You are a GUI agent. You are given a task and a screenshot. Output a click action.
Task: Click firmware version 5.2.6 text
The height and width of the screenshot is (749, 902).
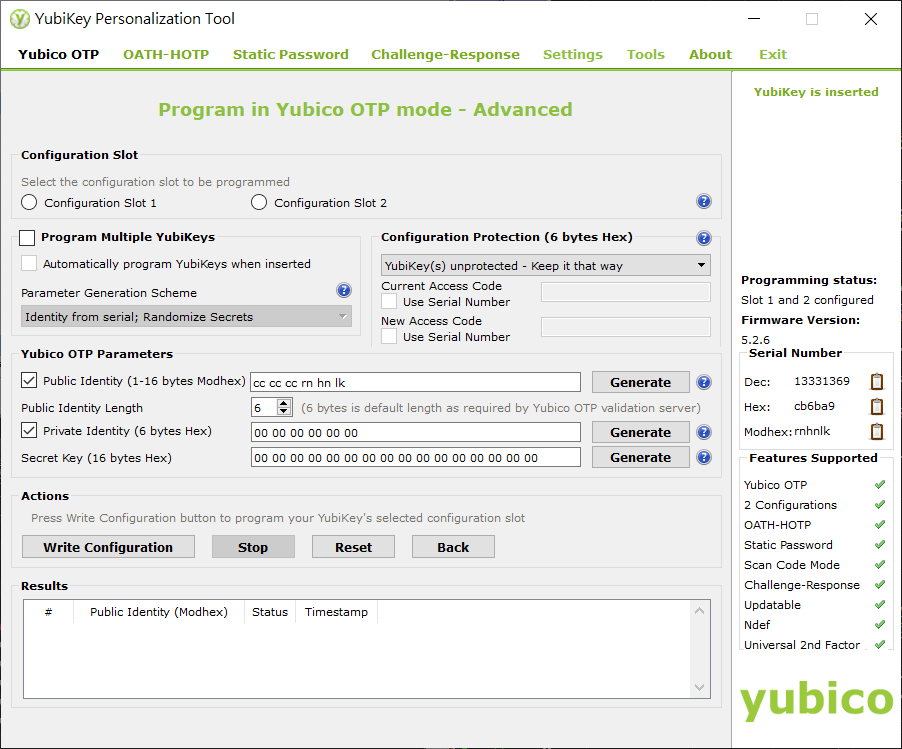click(755, 339)
